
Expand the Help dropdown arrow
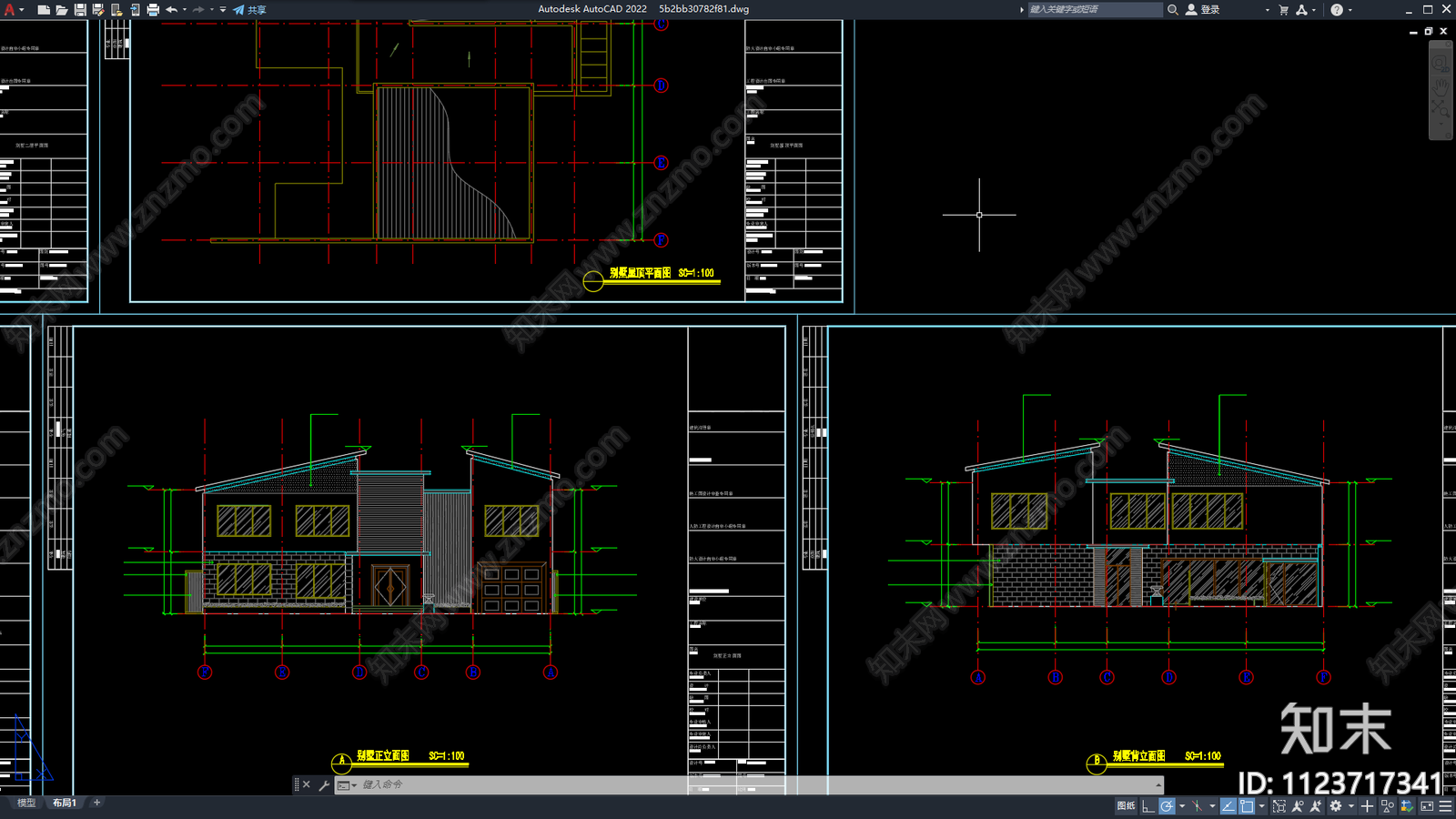(x=1350, y=9)
